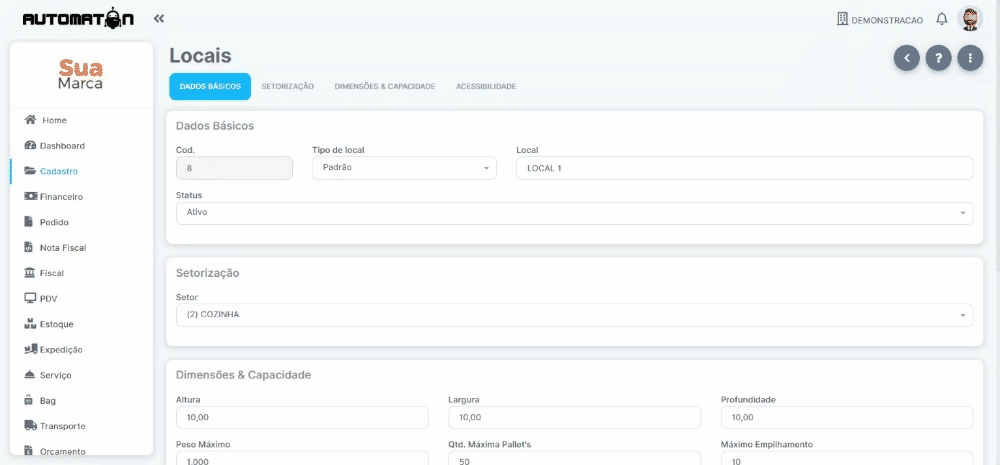
Task: Open help with the question mark button
Action: click(x=938, y=58)
